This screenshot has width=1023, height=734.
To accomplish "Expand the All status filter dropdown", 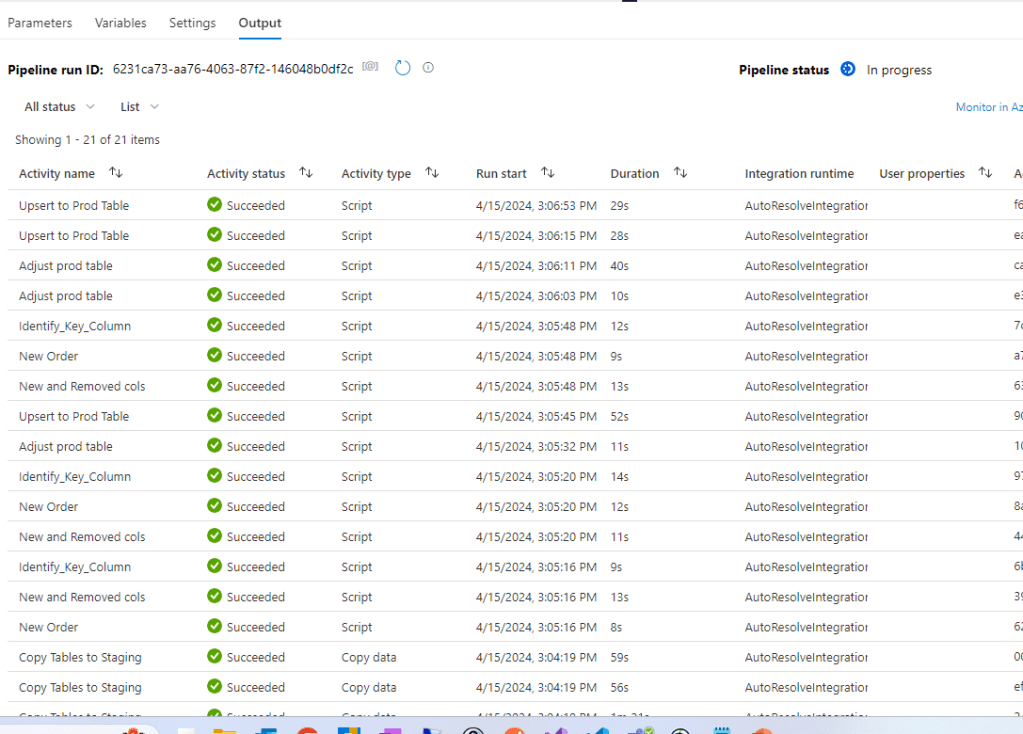I will 59,107.
